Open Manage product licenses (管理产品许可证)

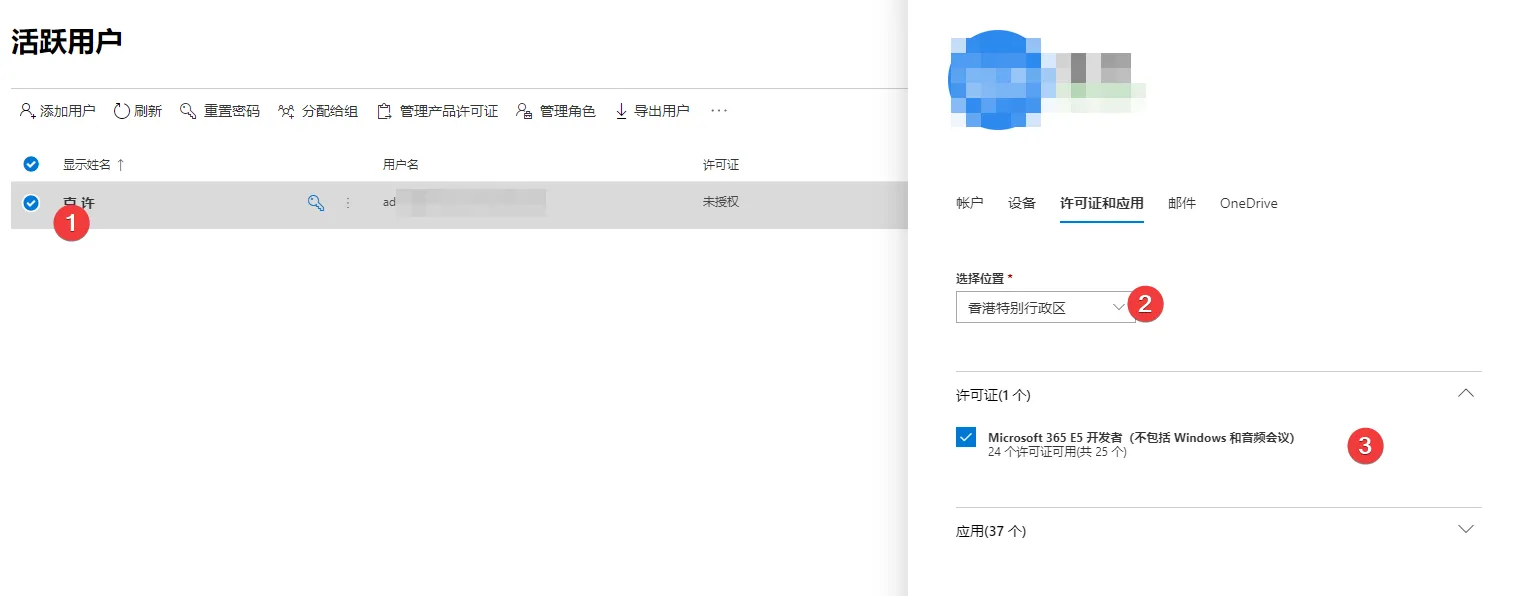[x=437, y=111]
